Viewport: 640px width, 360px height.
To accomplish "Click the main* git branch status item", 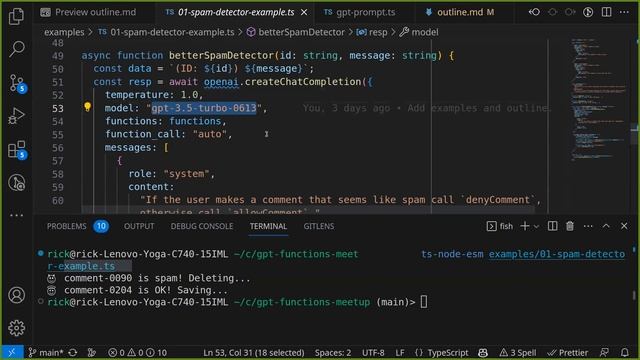I will tap(45, 352).
